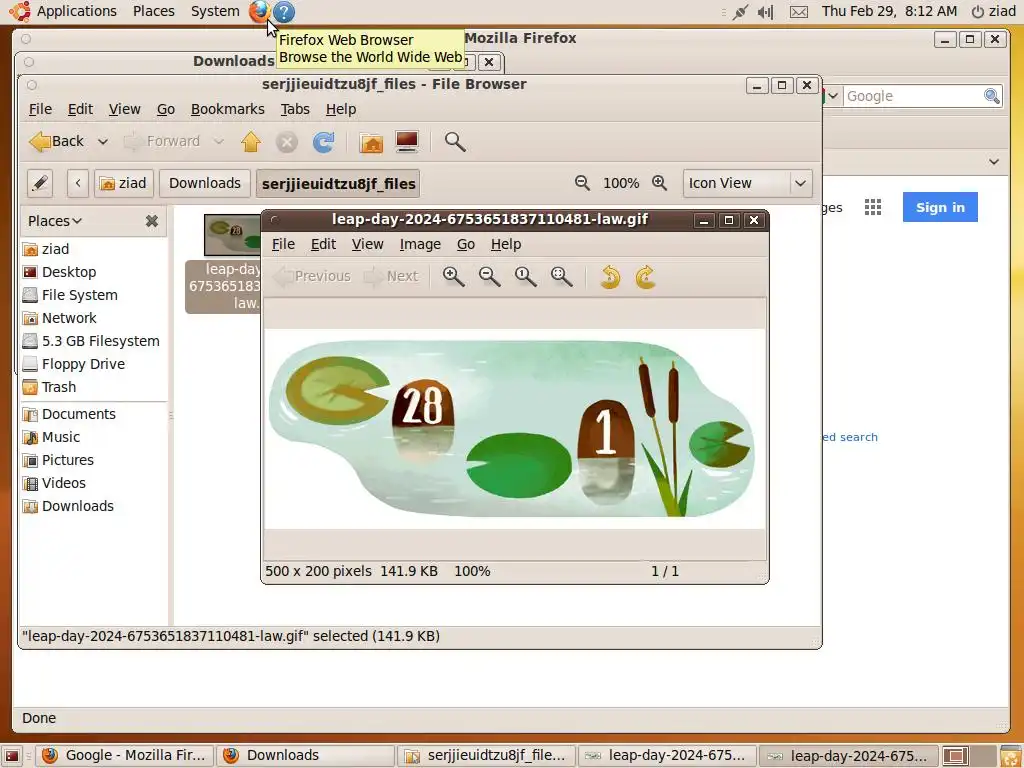The width and height of the screenshot is (1024, 768).
Task: Select serjjieuidtzu8jf_files in the path bar
Action: point(338,184)
